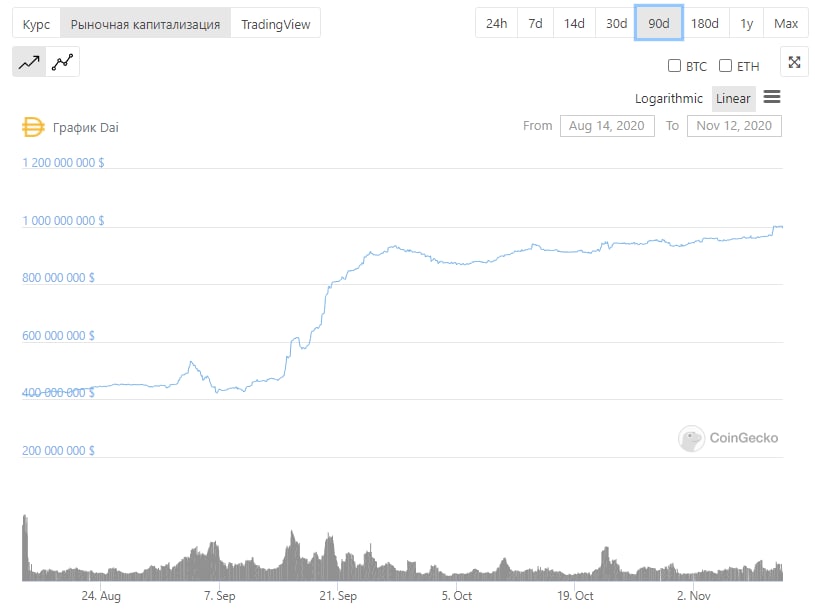
Task: Set chart range to 7d
Action: click(535, 23)
